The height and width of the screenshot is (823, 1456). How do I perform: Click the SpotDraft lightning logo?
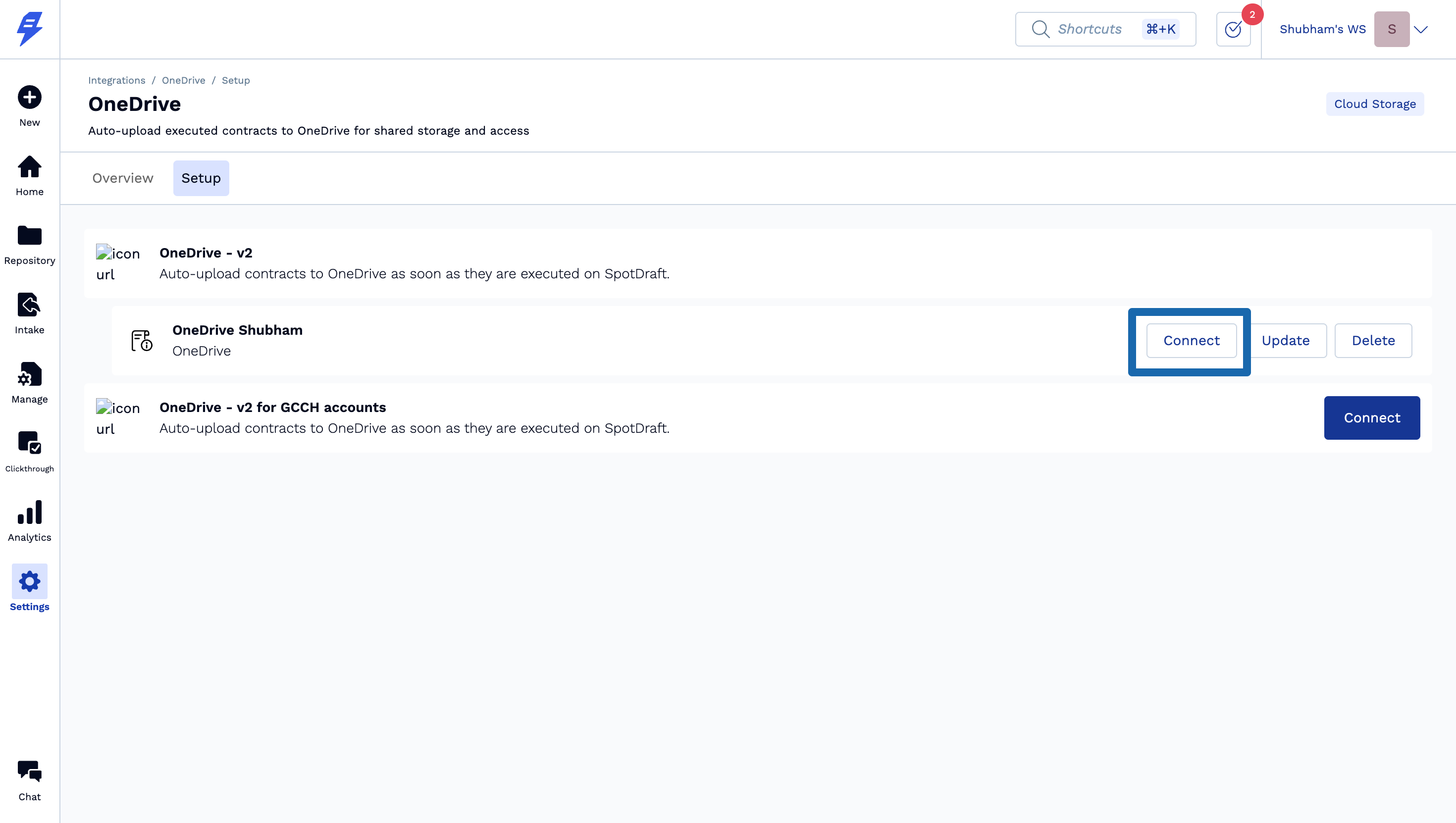tap(29, 28)
